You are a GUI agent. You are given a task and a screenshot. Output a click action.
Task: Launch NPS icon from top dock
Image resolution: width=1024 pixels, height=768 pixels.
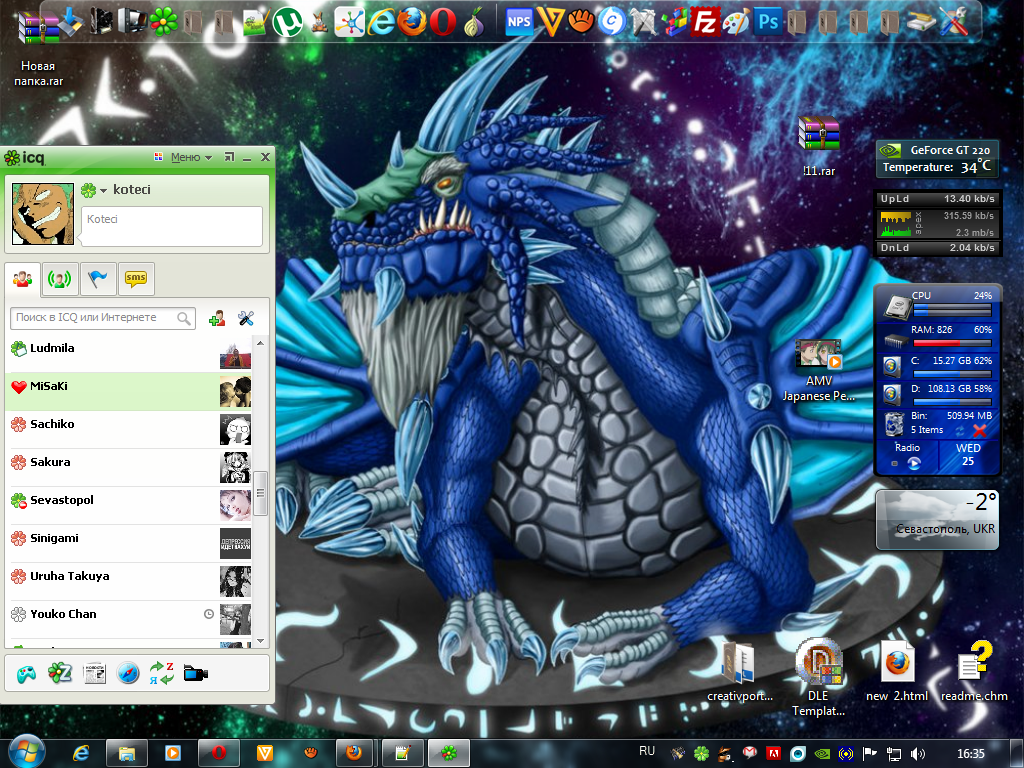[519, 23]
